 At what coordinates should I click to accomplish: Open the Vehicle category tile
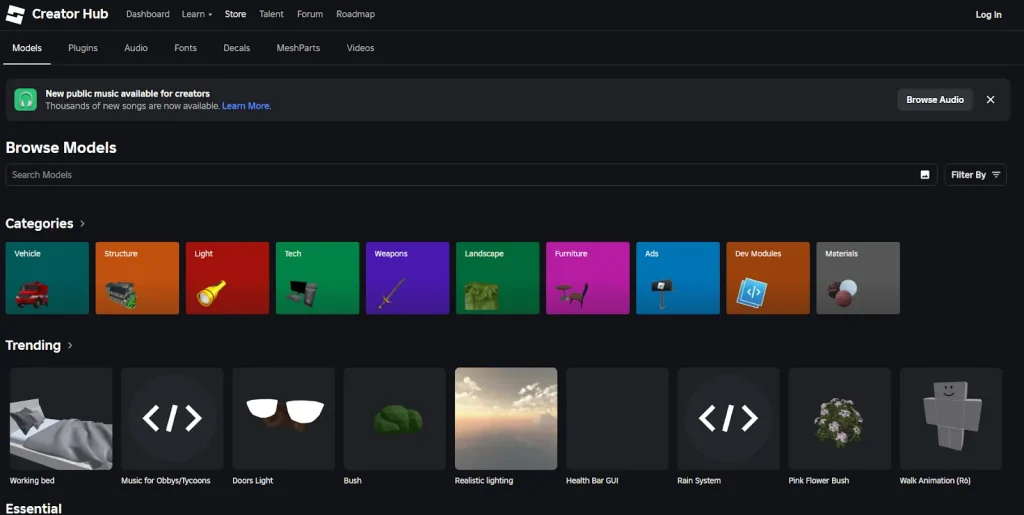tap(47, 278)
